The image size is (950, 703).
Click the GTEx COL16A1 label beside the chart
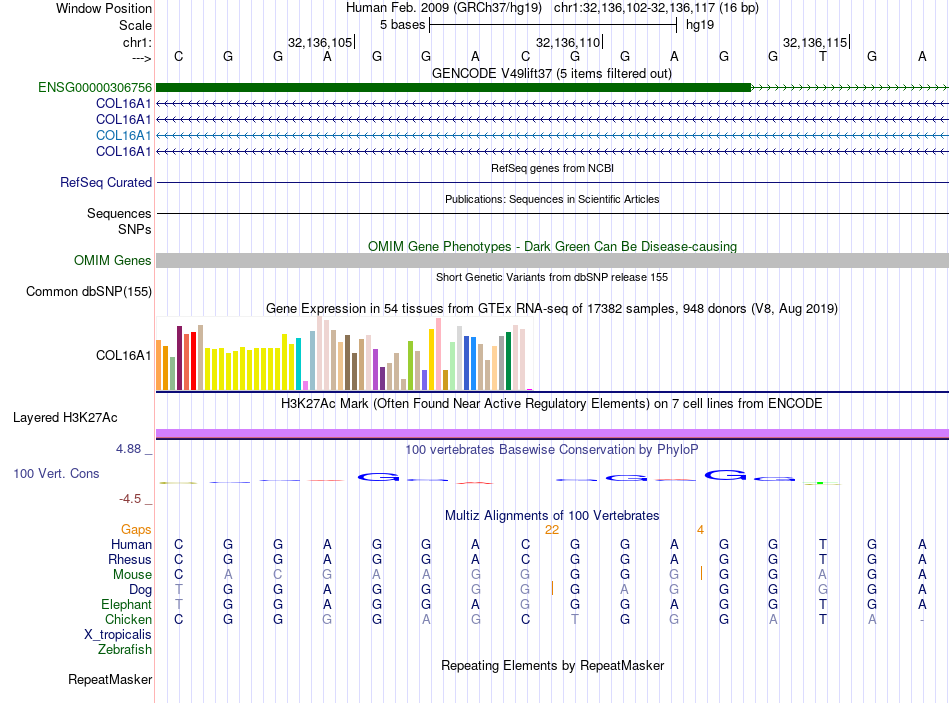(124, 356)
